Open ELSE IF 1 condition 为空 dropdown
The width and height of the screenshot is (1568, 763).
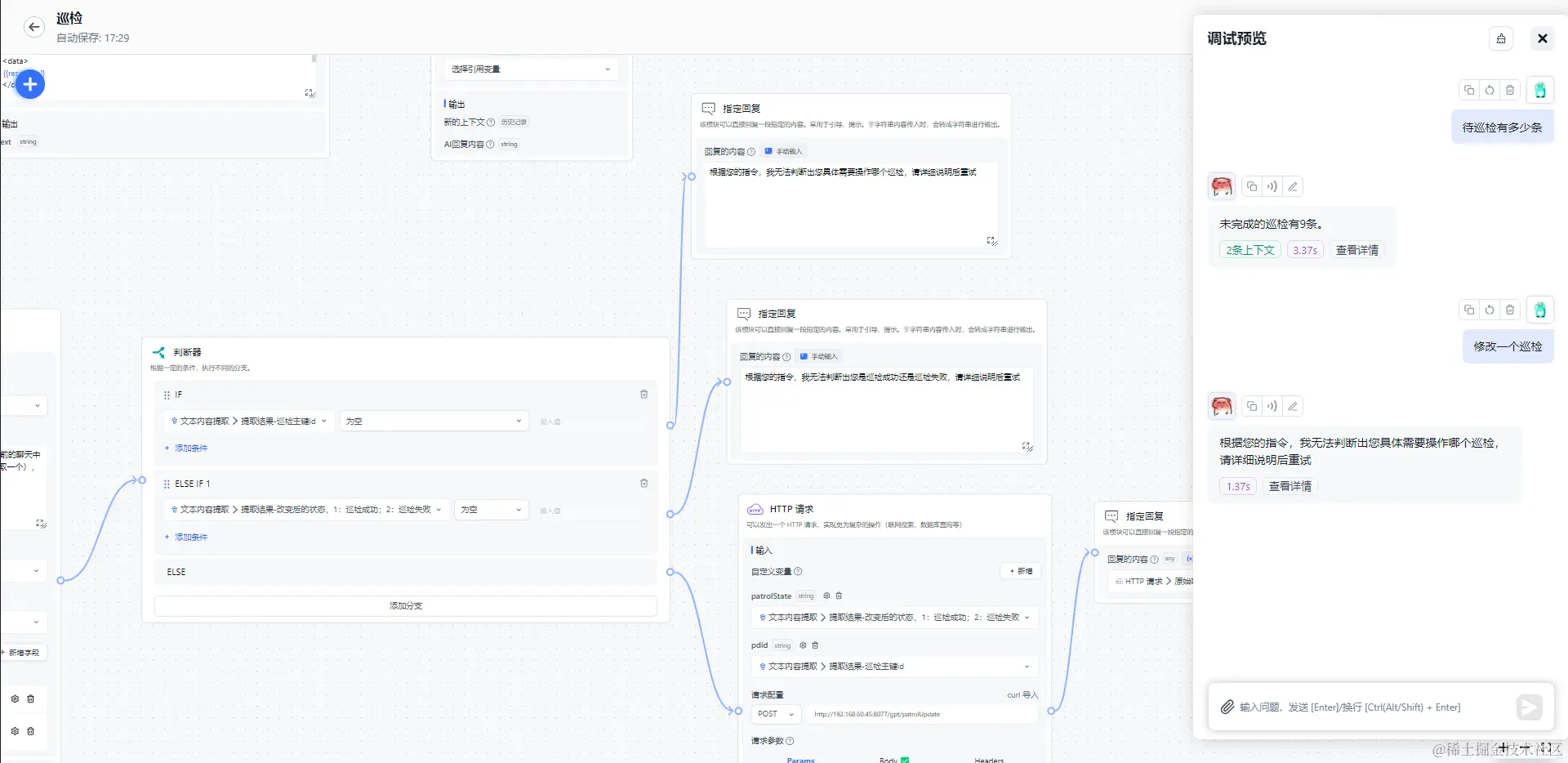pos(491,510)
